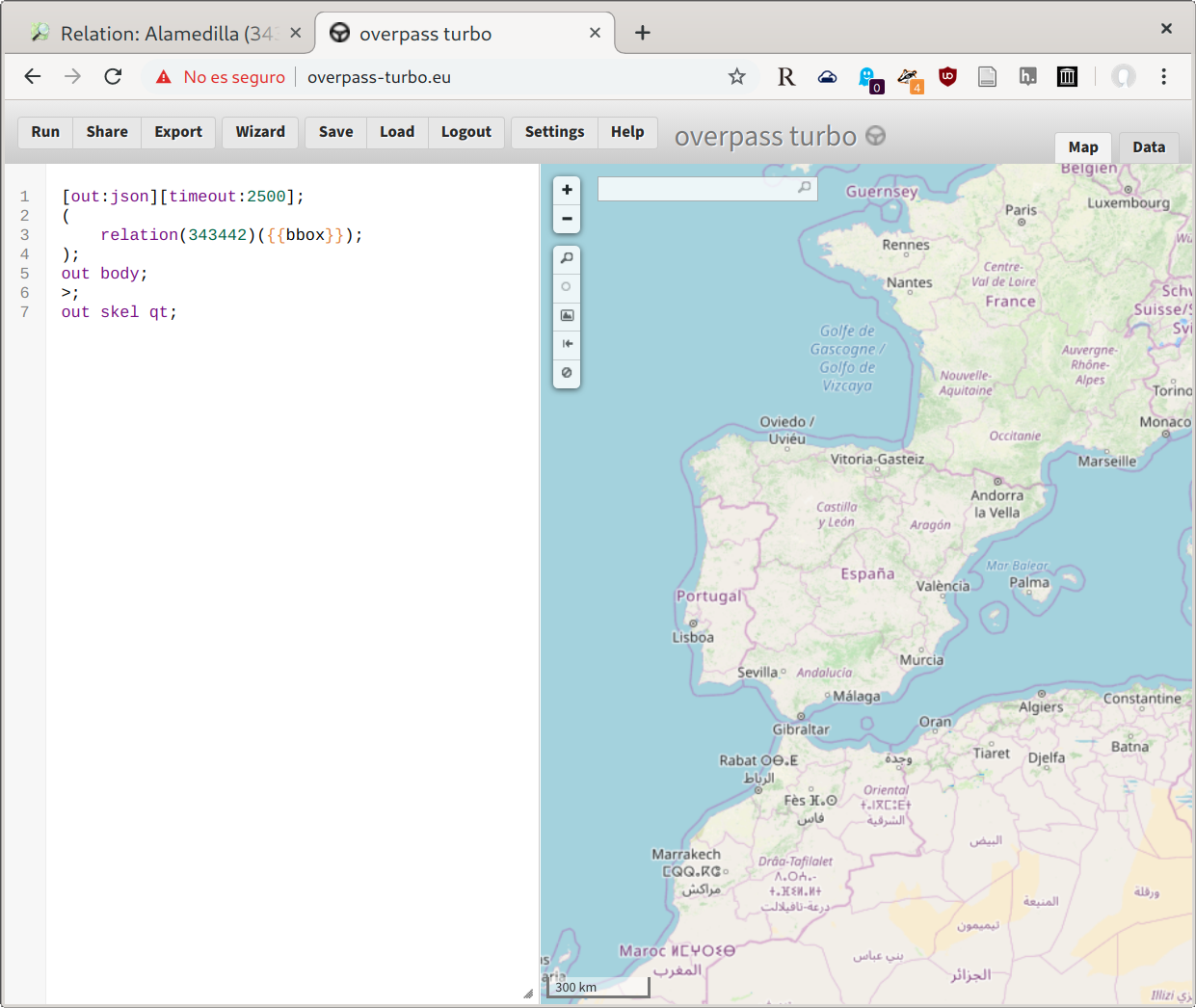
Task: Zoom in on the map
Action: (x=567, y=190)
